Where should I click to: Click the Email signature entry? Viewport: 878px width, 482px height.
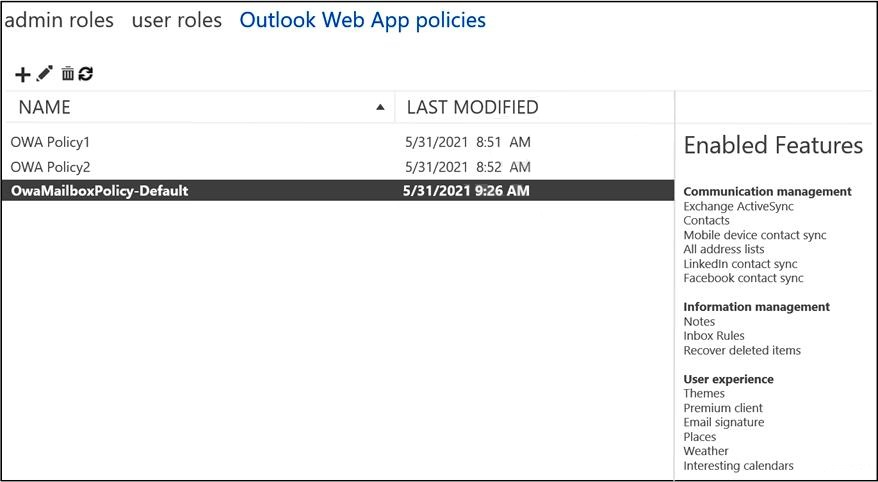(723, 422)
